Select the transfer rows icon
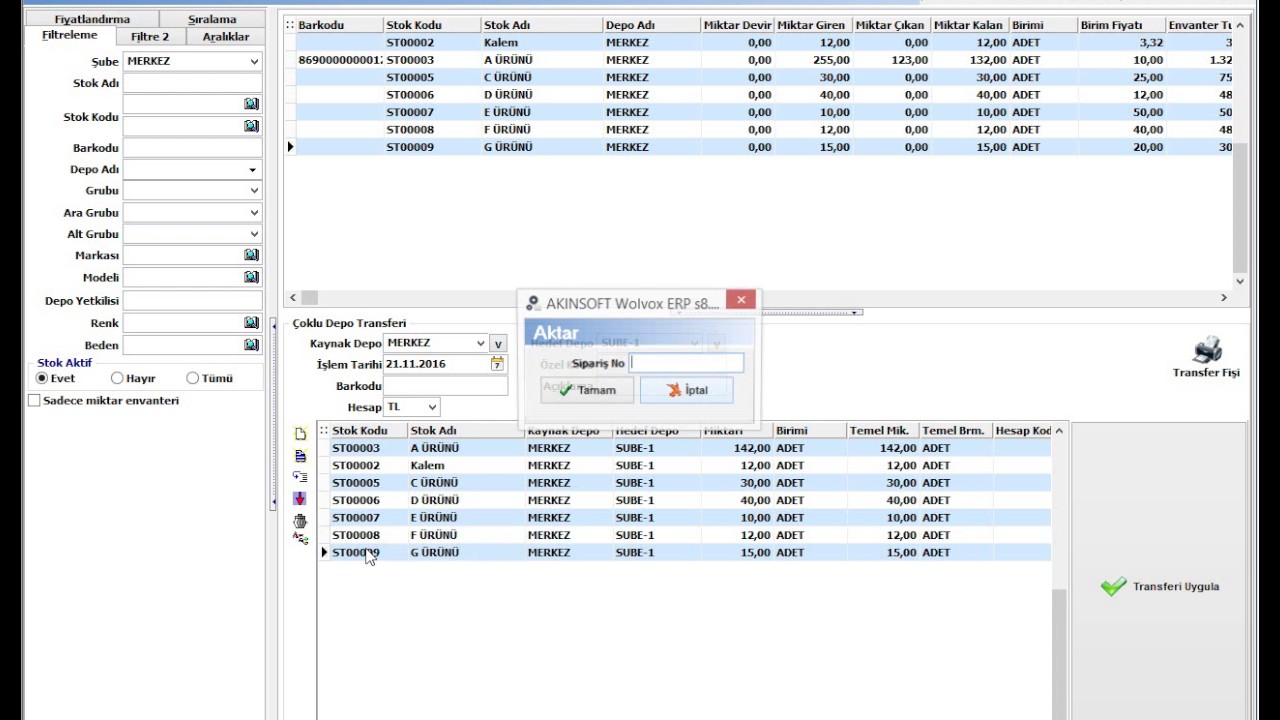 300,477
